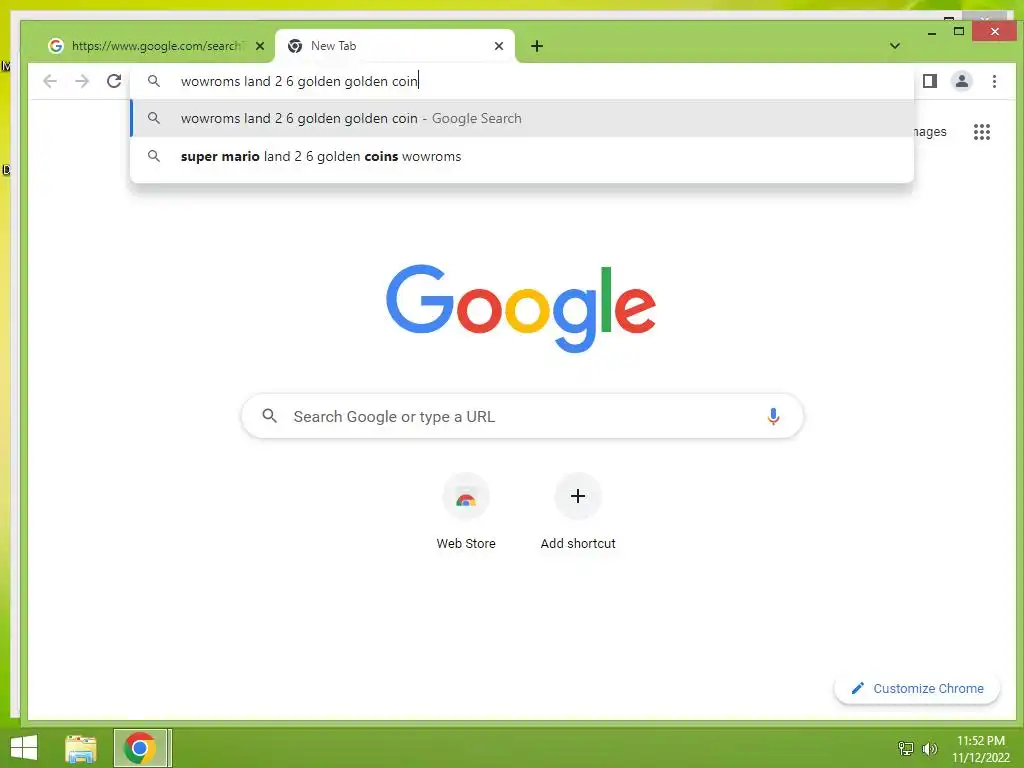Click the Google logo

pos(521,308)
